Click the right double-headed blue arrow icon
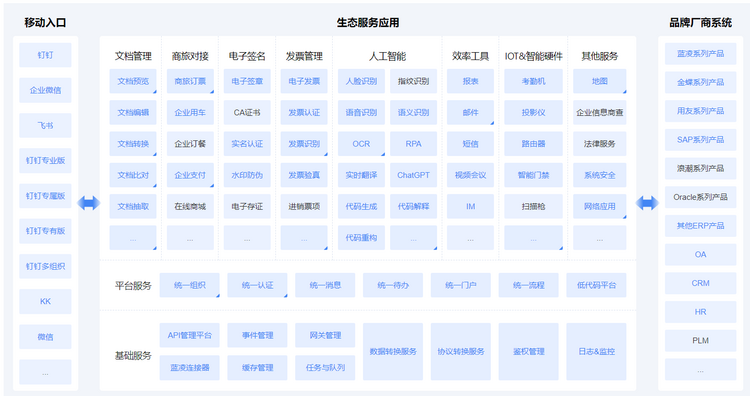This screenshot has height=396, width=750. (647, 203)
